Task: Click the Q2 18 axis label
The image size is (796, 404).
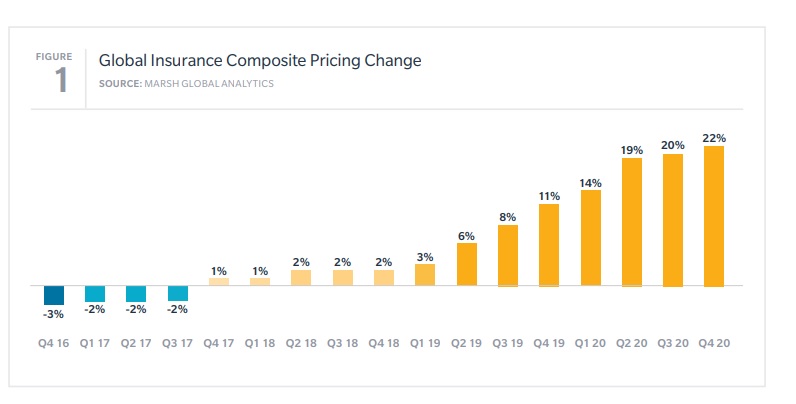Action: [301, 342]
